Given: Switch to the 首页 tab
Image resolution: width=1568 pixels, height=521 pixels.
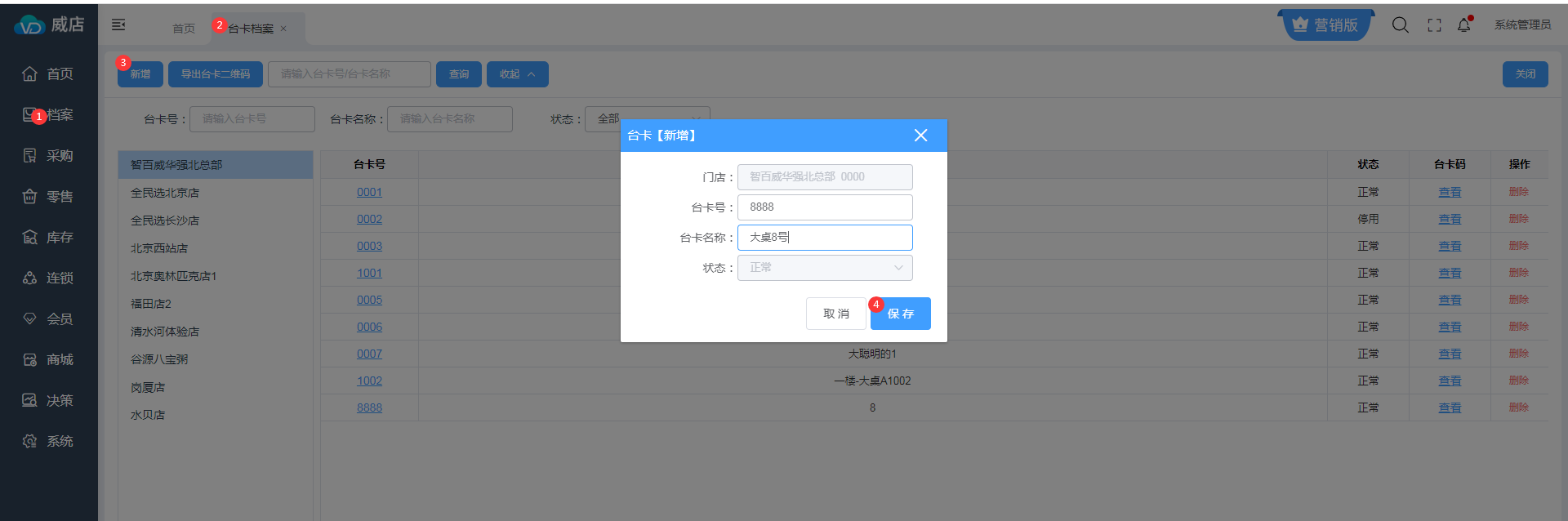Looking at the screenshot, I should pyautogui.click(x=184, y=29).
